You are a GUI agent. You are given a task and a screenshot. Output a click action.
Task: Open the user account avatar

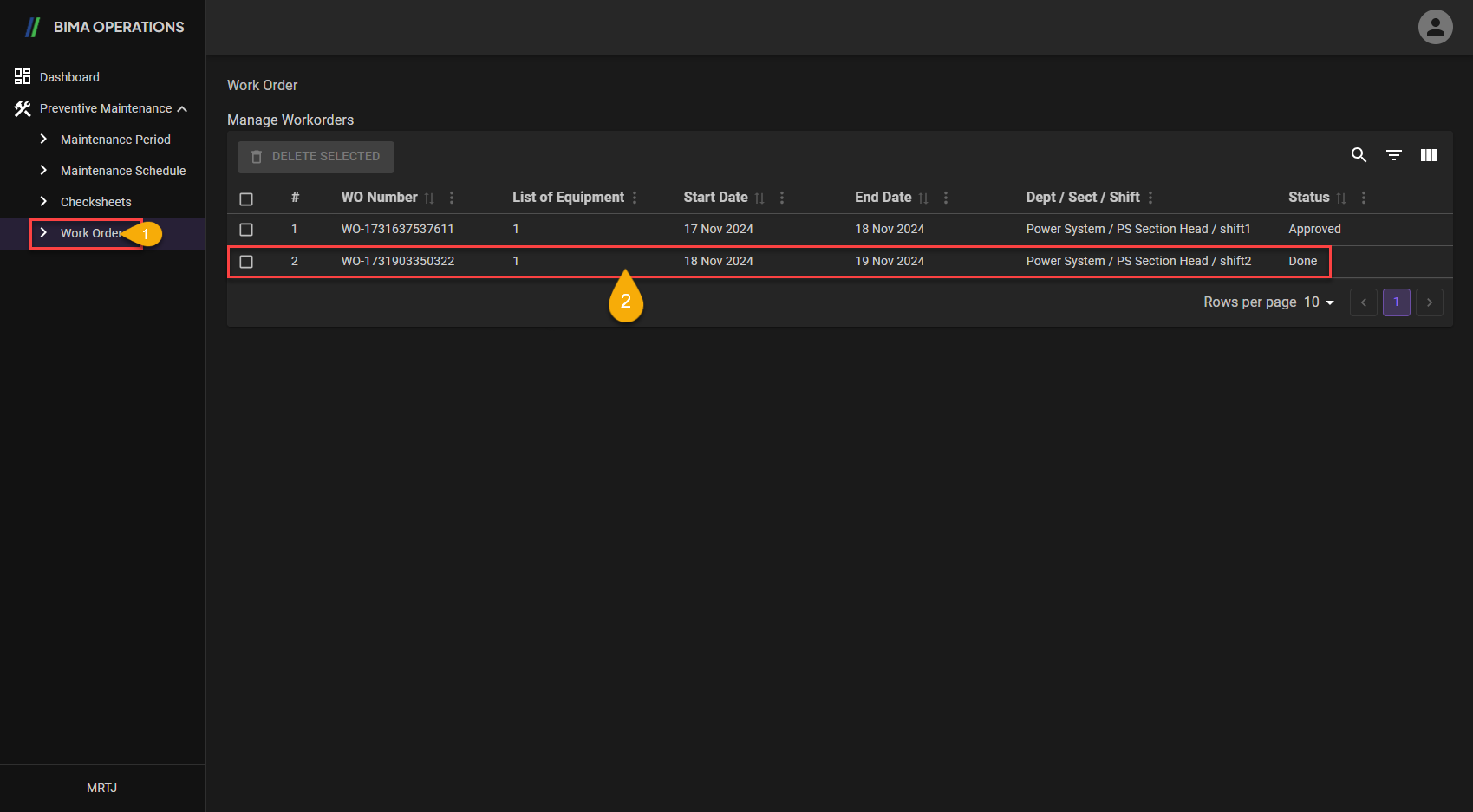(x=1435, y=27)
